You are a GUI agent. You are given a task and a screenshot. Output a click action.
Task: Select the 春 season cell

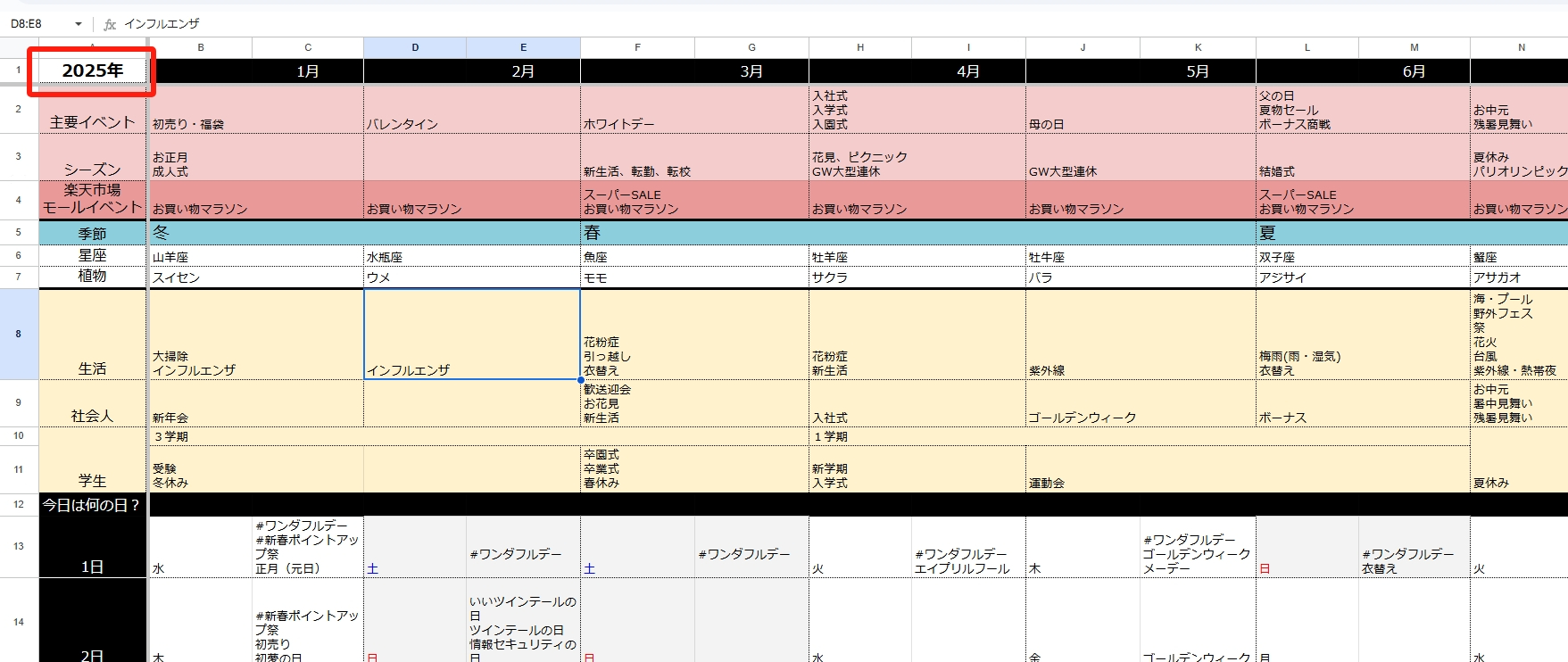coord(917,233)
